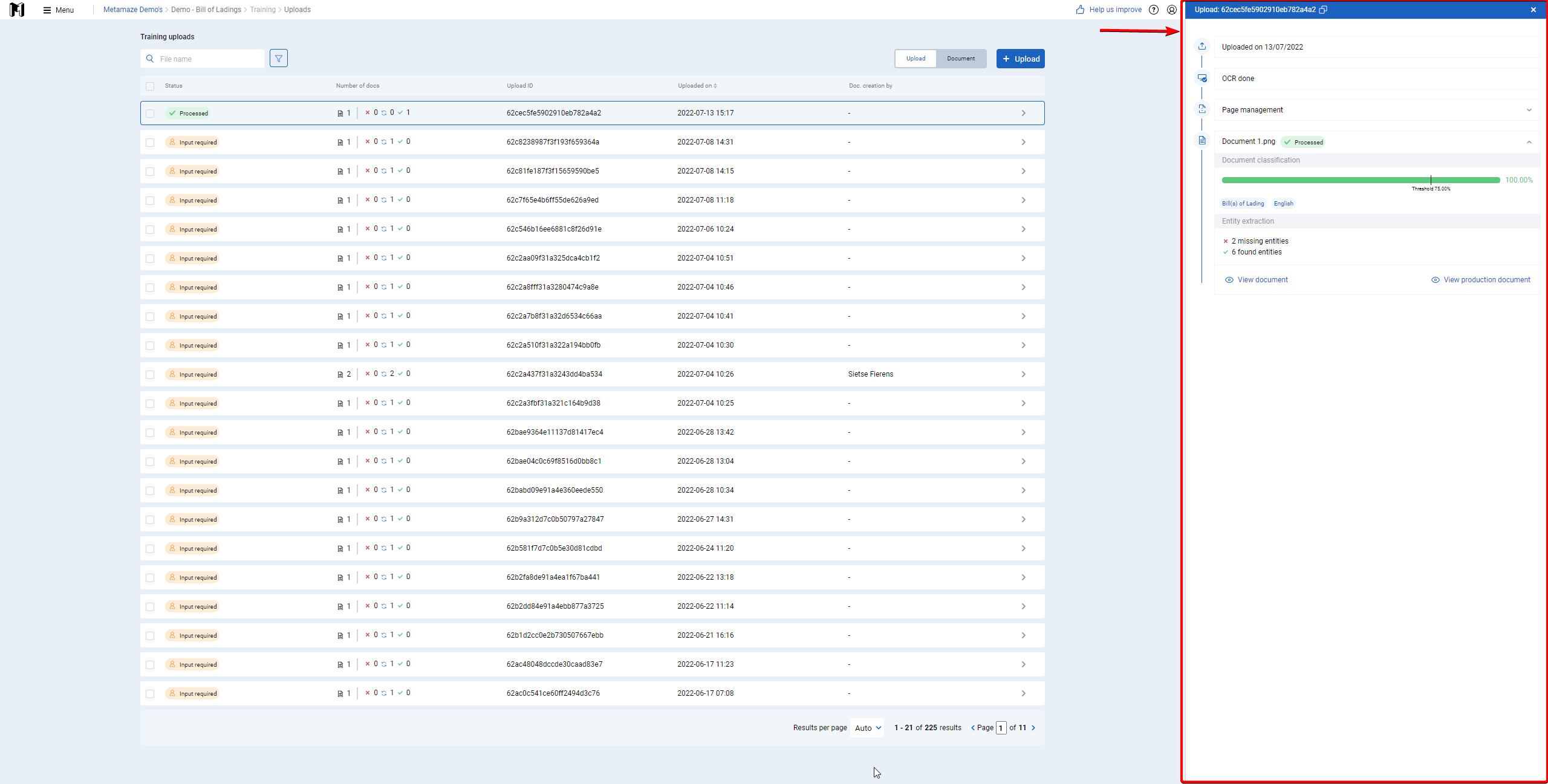Toggle the select-all checkbox in table header
1548x784 pixels.
click(x=150, y=86)
